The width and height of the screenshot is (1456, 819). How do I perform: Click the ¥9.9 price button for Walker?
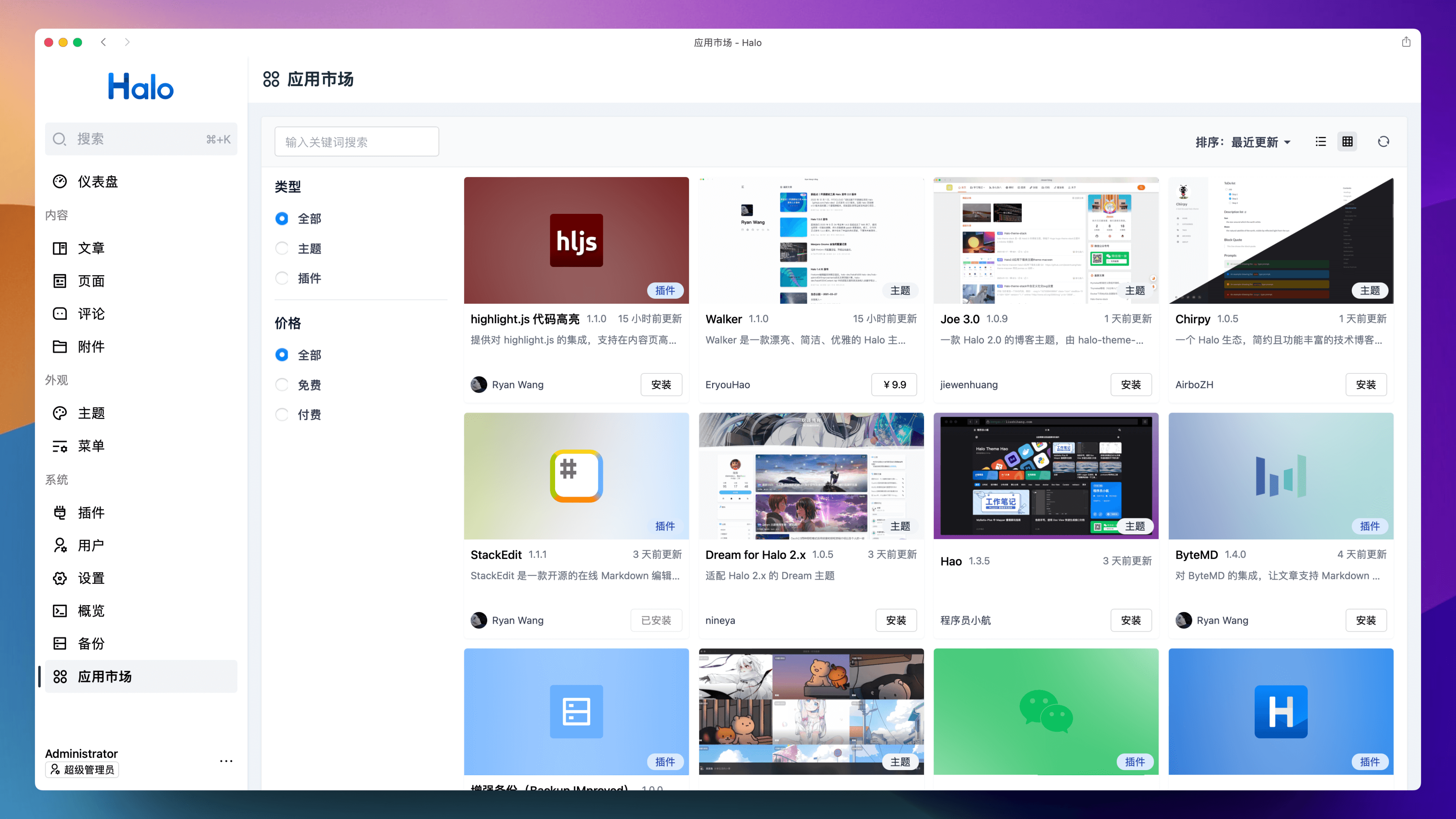point(894,384)
